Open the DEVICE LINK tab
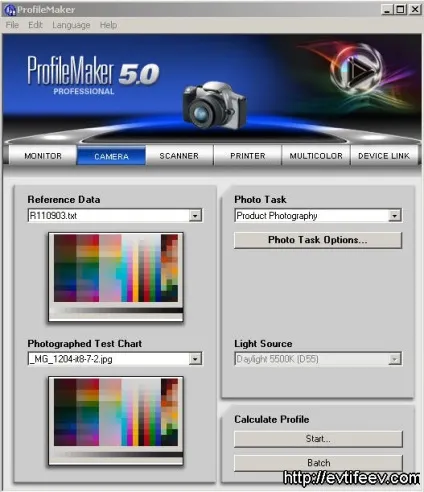Screen dimensions: 424x492 (x=384, y=155)
